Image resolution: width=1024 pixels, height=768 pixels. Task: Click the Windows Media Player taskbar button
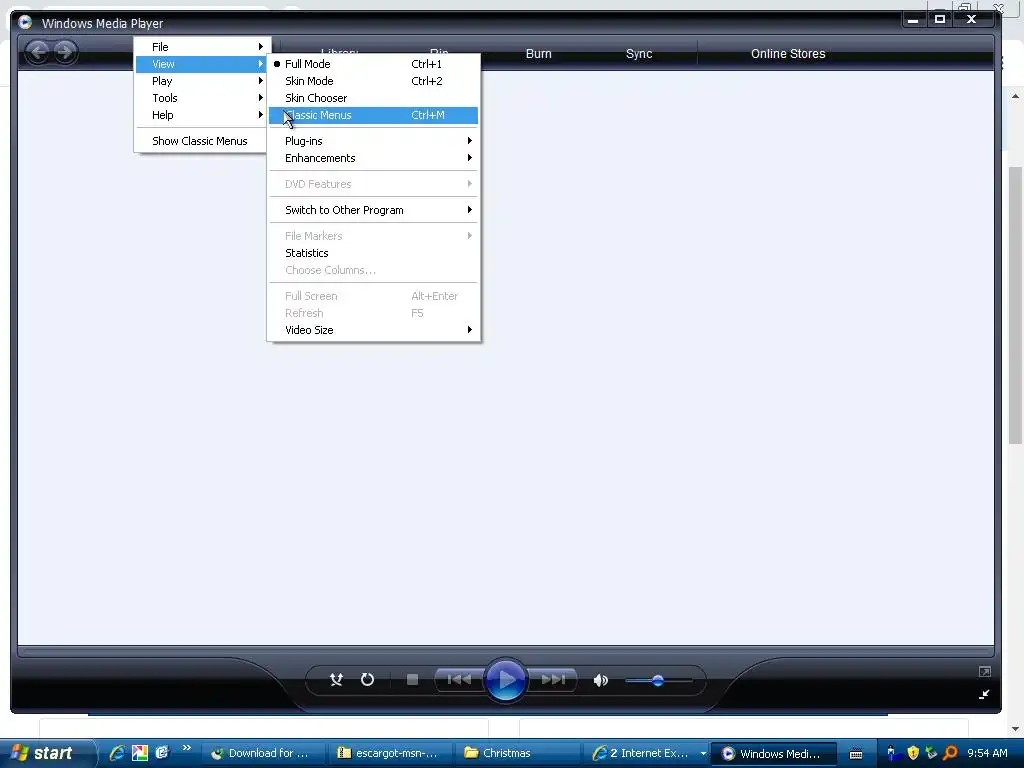pos(773,754)
